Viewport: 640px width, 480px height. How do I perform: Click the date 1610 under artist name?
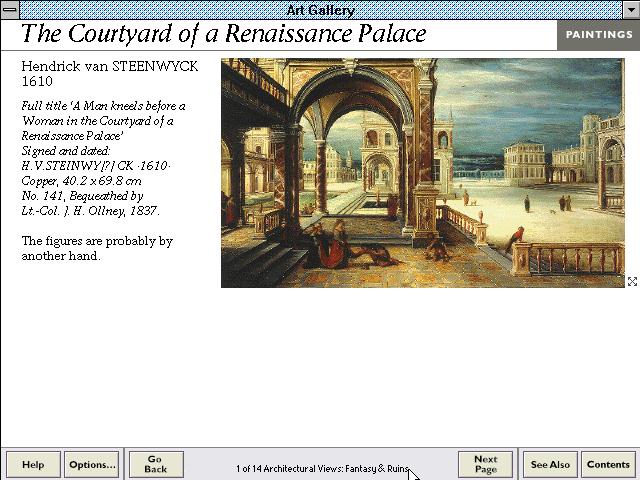[37, 81]
